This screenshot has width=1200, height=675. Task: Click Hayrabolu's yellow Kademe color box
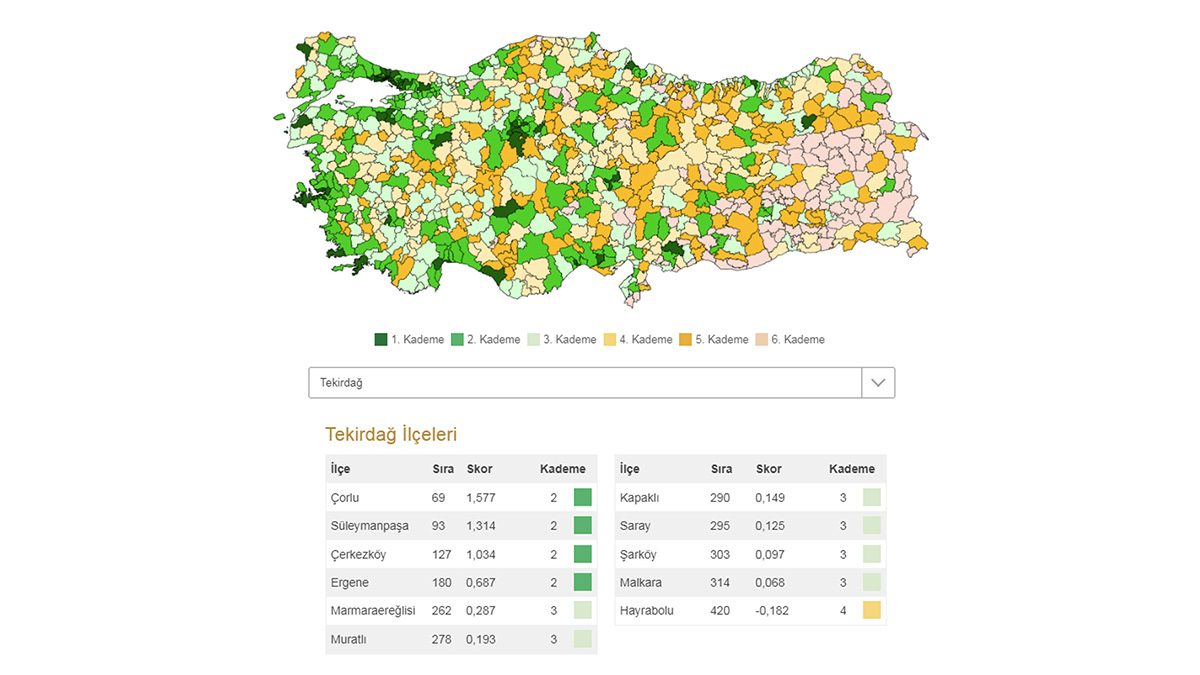click(871, 610)
